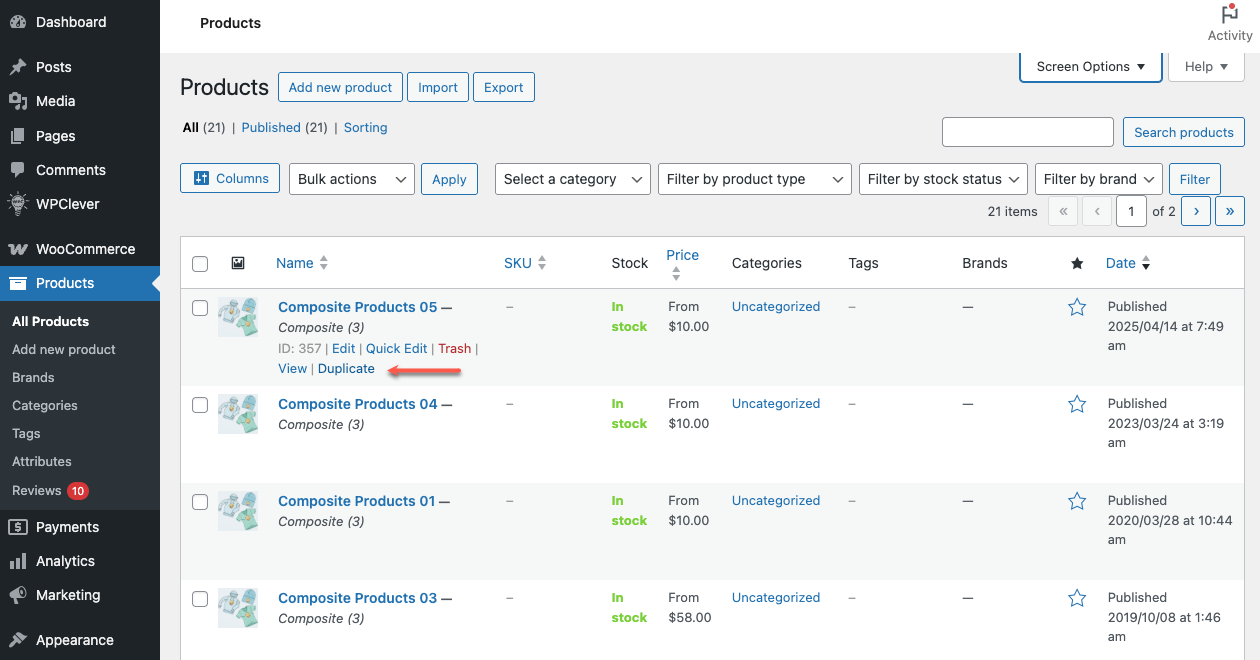Click the Posts pushpin icon
The image size is (1260, 660).
tap(18, 67)
